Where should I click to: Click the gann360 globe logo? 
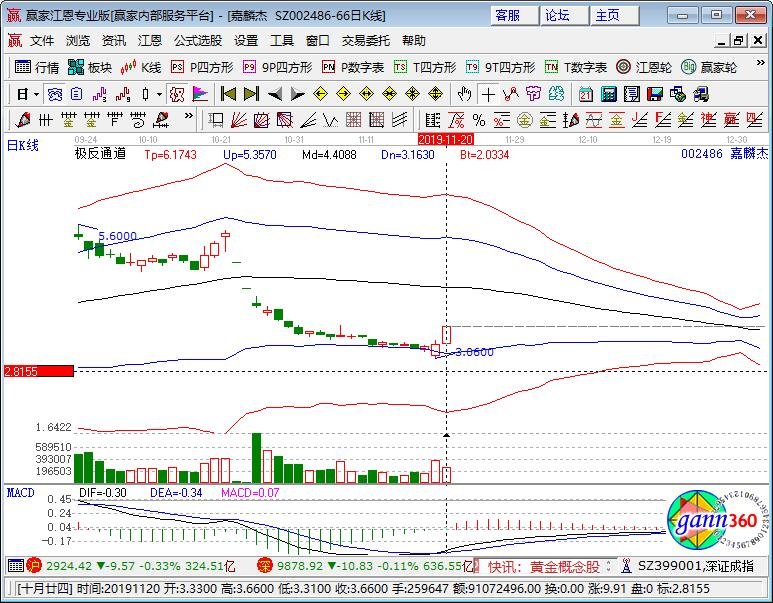pyautogui.click(x=717, y=520)
